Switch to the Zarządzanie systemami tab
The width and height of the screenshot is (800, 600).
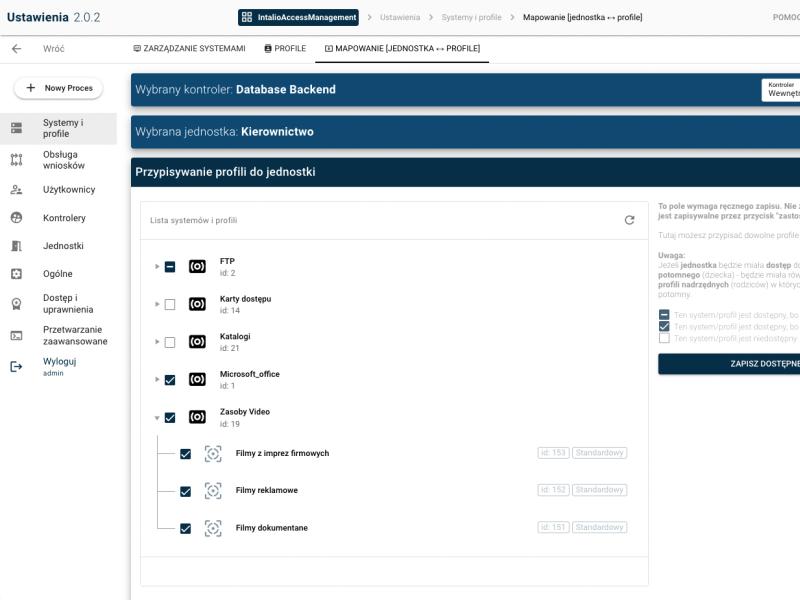pos(189,48)
